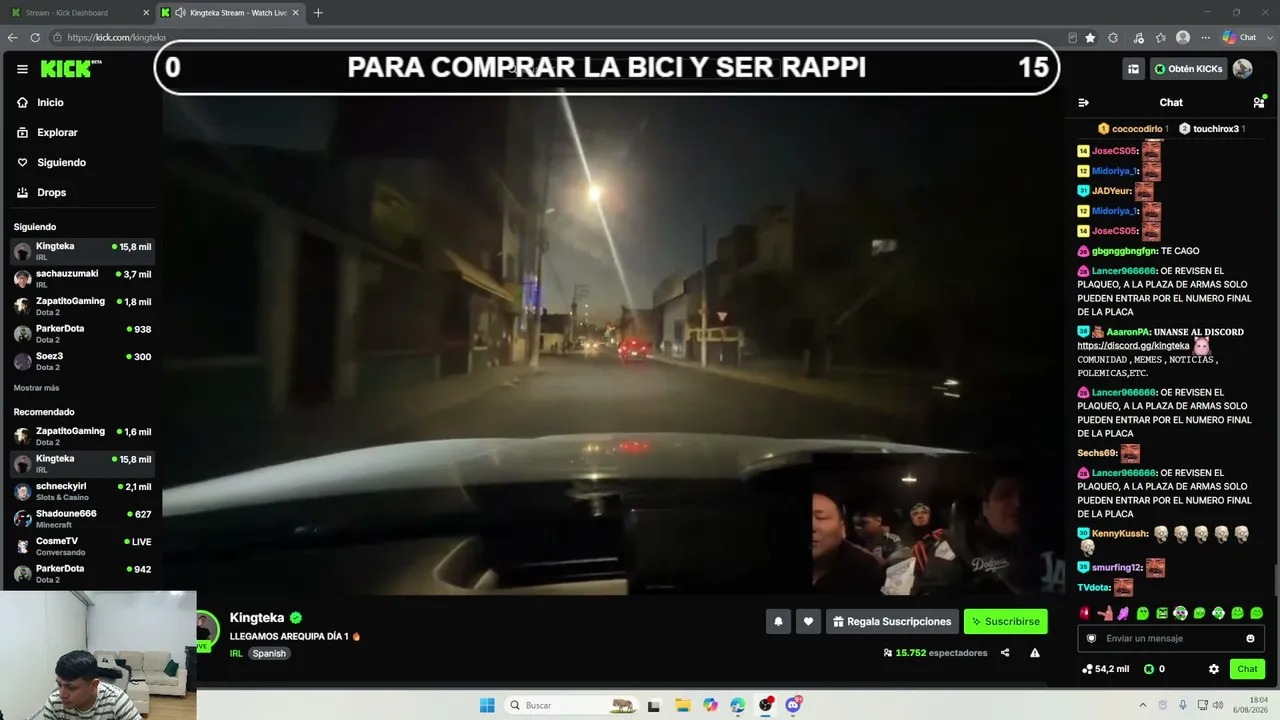This screenshot has width=1280, height=720.
Task: Show hidden system tray icons
Action: pos(1143,705)
